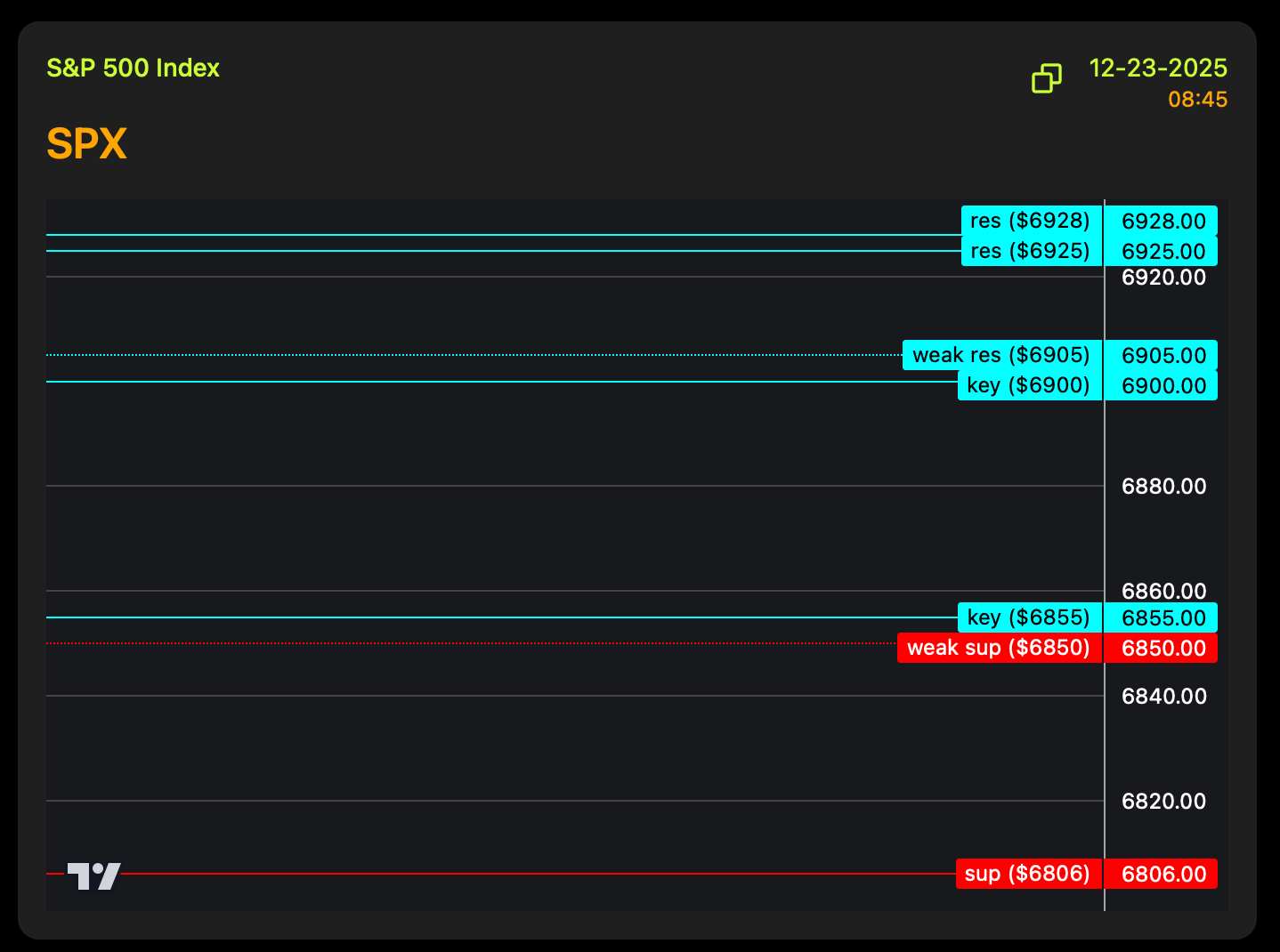Click the 6806.00 red price tag
This screenshot has height=952, width=1280.
coord(1163,875)
